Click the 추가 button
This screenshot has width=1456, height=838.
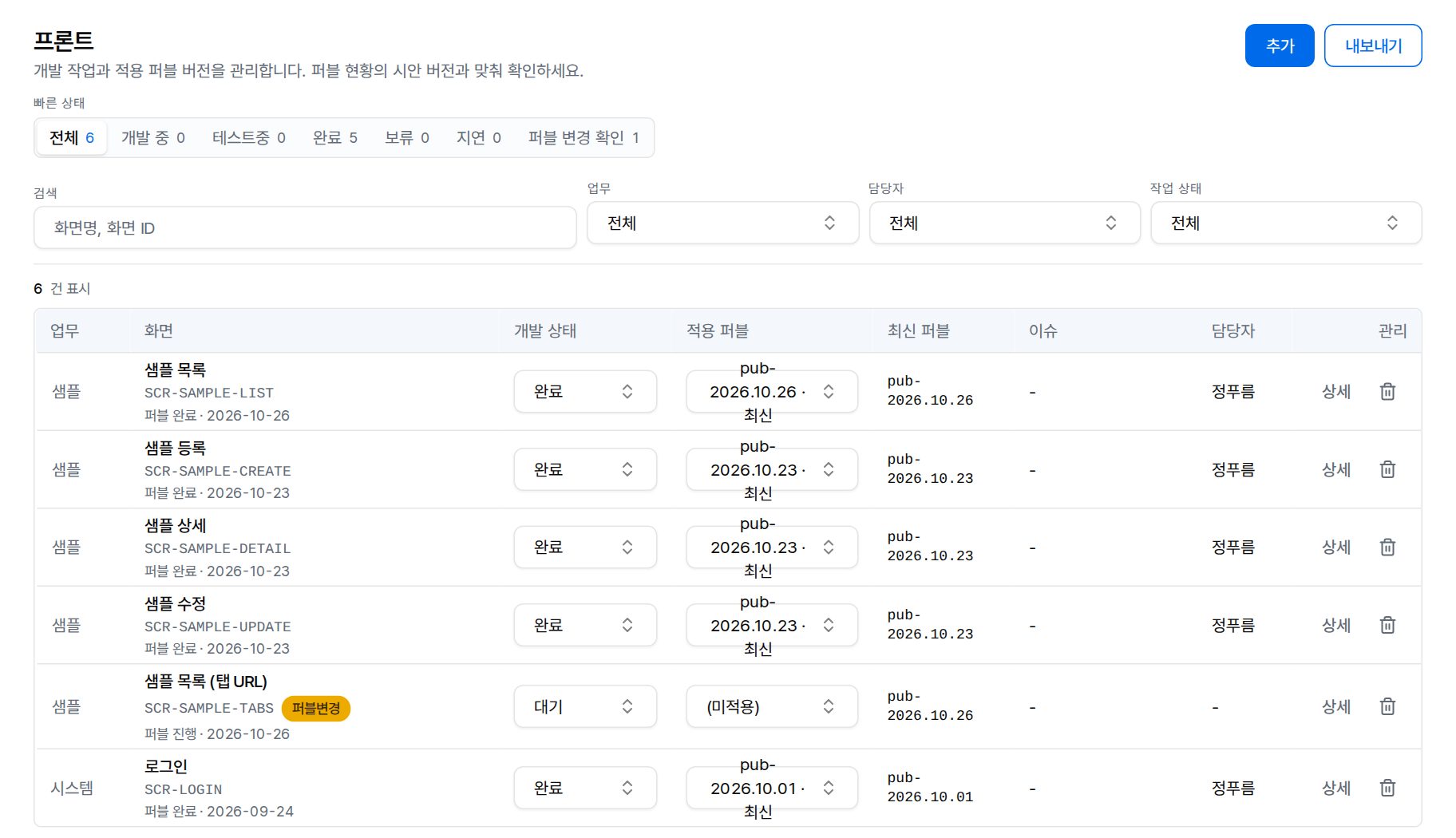[1280, 45]
